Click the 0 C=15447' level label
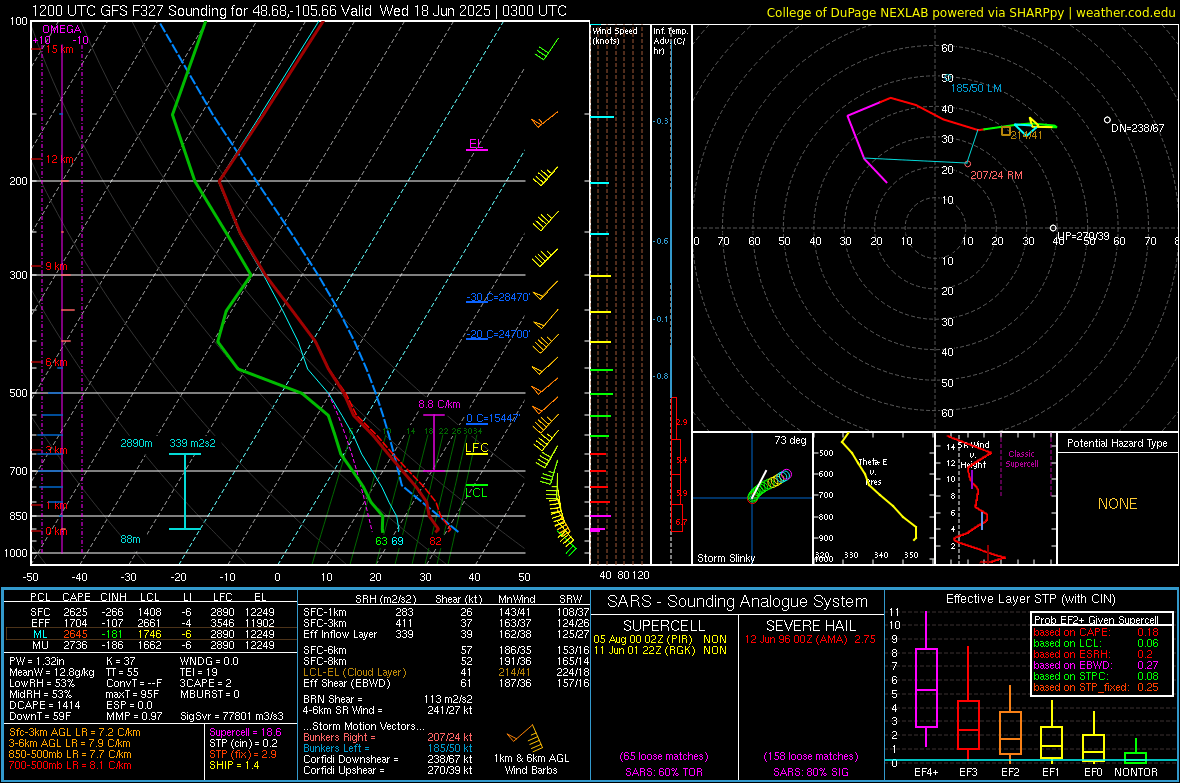1180x783 pixels. [492, 418]
